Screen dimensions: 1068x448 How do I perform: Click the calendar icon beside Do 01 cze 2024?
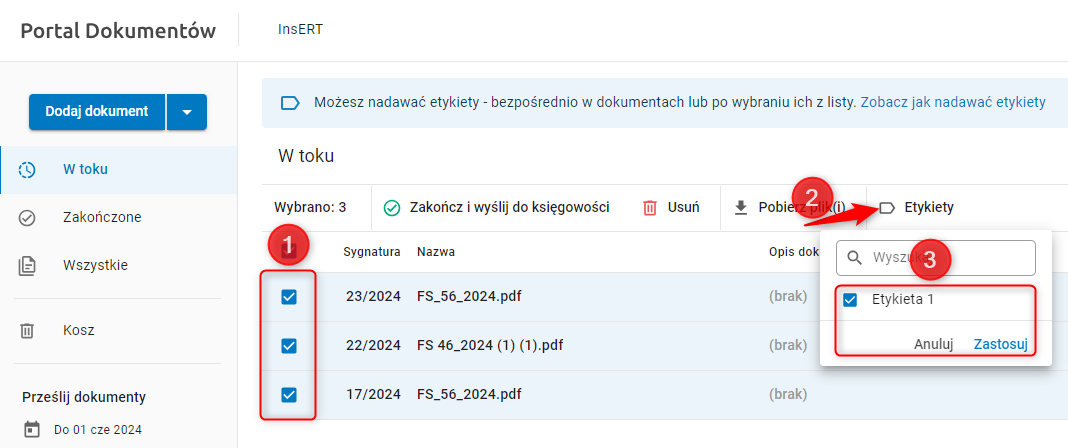click(32, 429)
